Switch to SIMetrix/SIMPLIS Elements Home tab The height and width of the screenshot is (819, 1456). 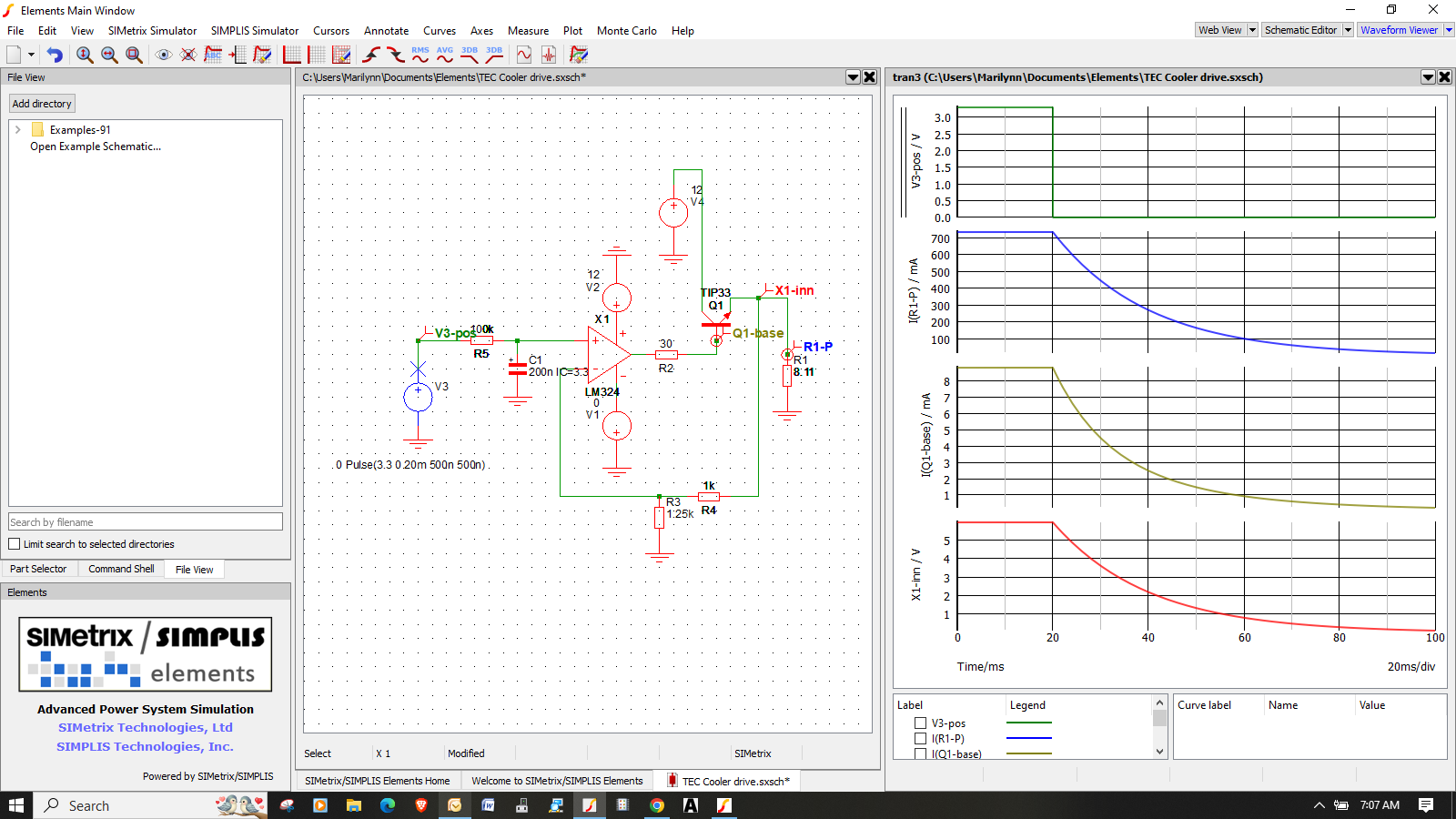coord(377,781)
